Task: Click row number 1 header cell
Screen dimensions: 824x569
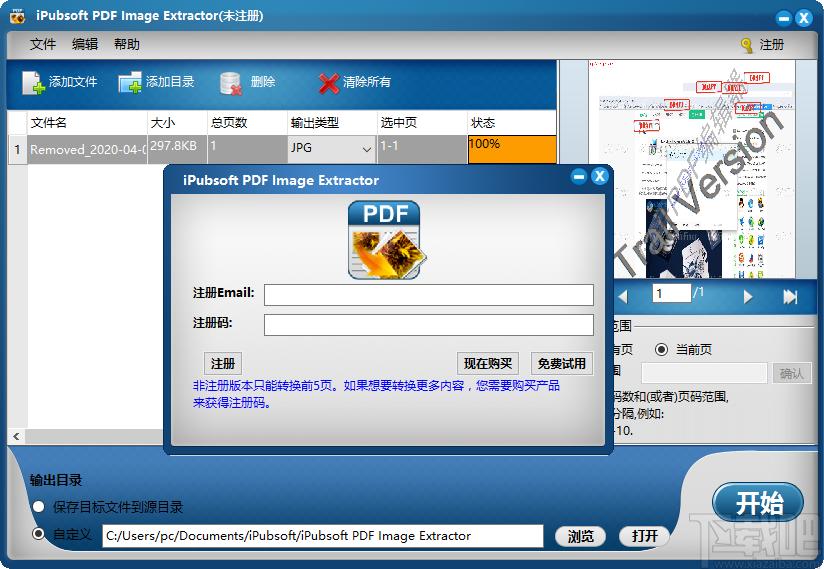Action: coord(17,150)
